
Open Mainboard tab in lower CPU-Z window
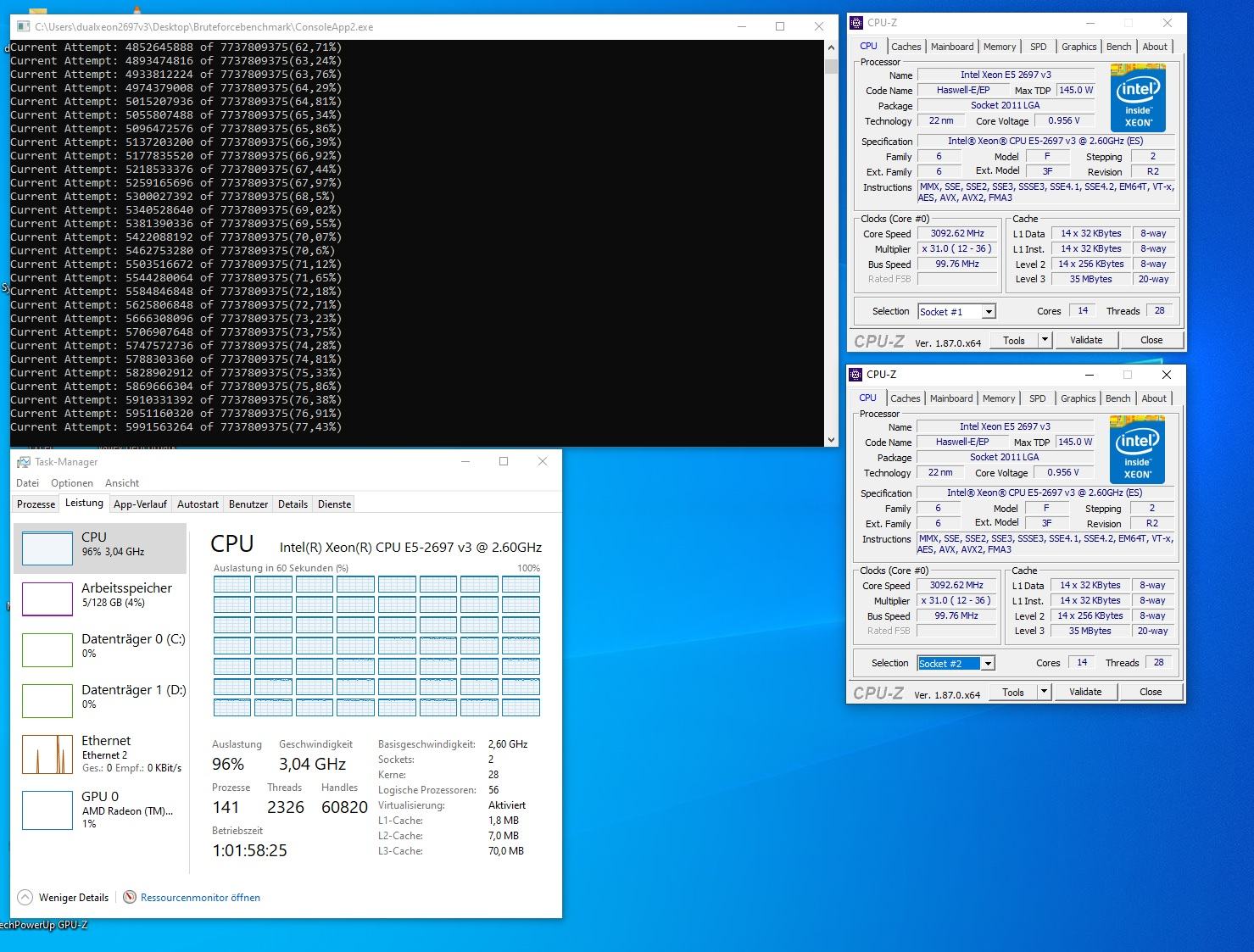click(x=951, y=398)
